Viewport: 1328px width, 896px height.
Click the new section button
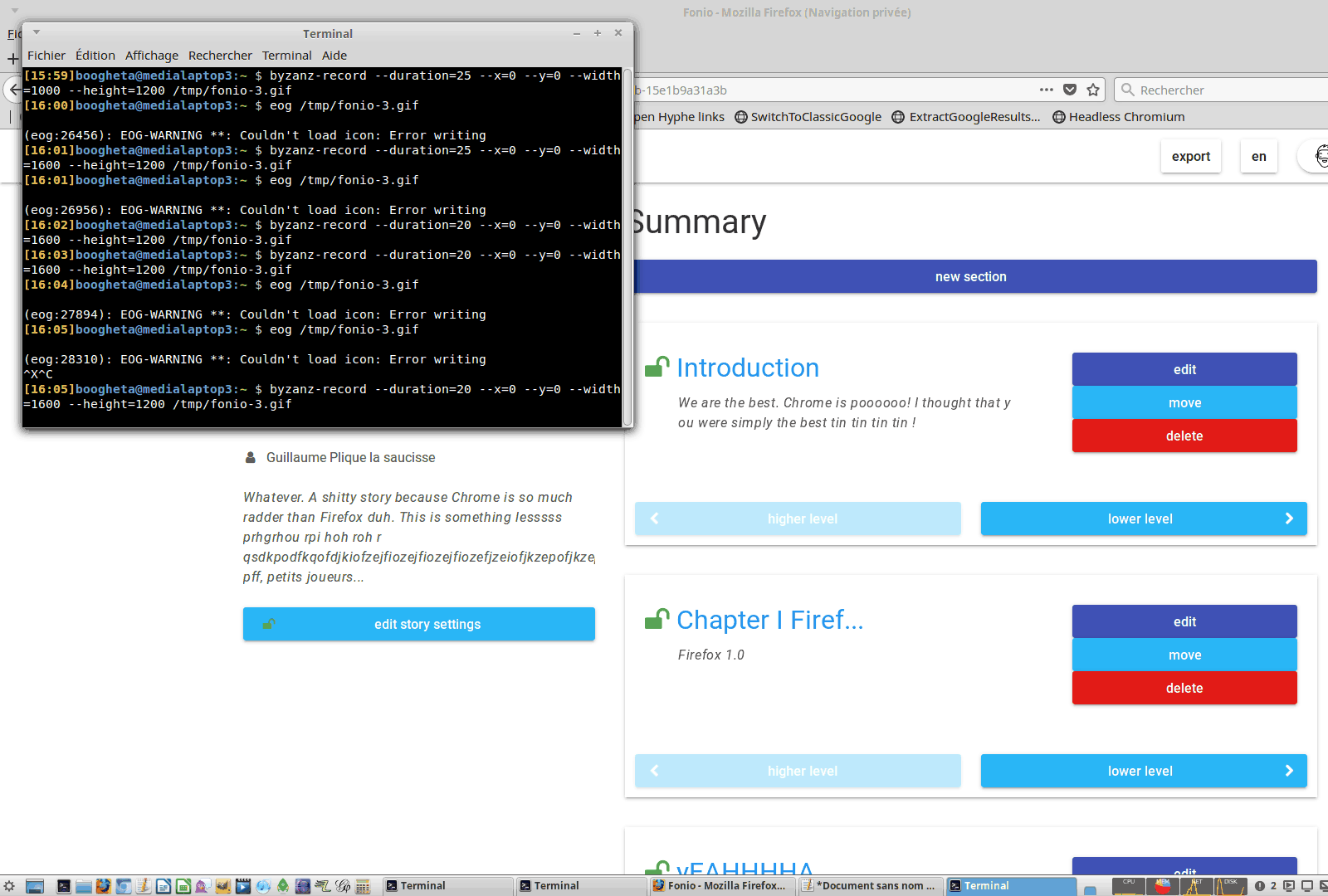pyautogui.click(x=971, y=276)
